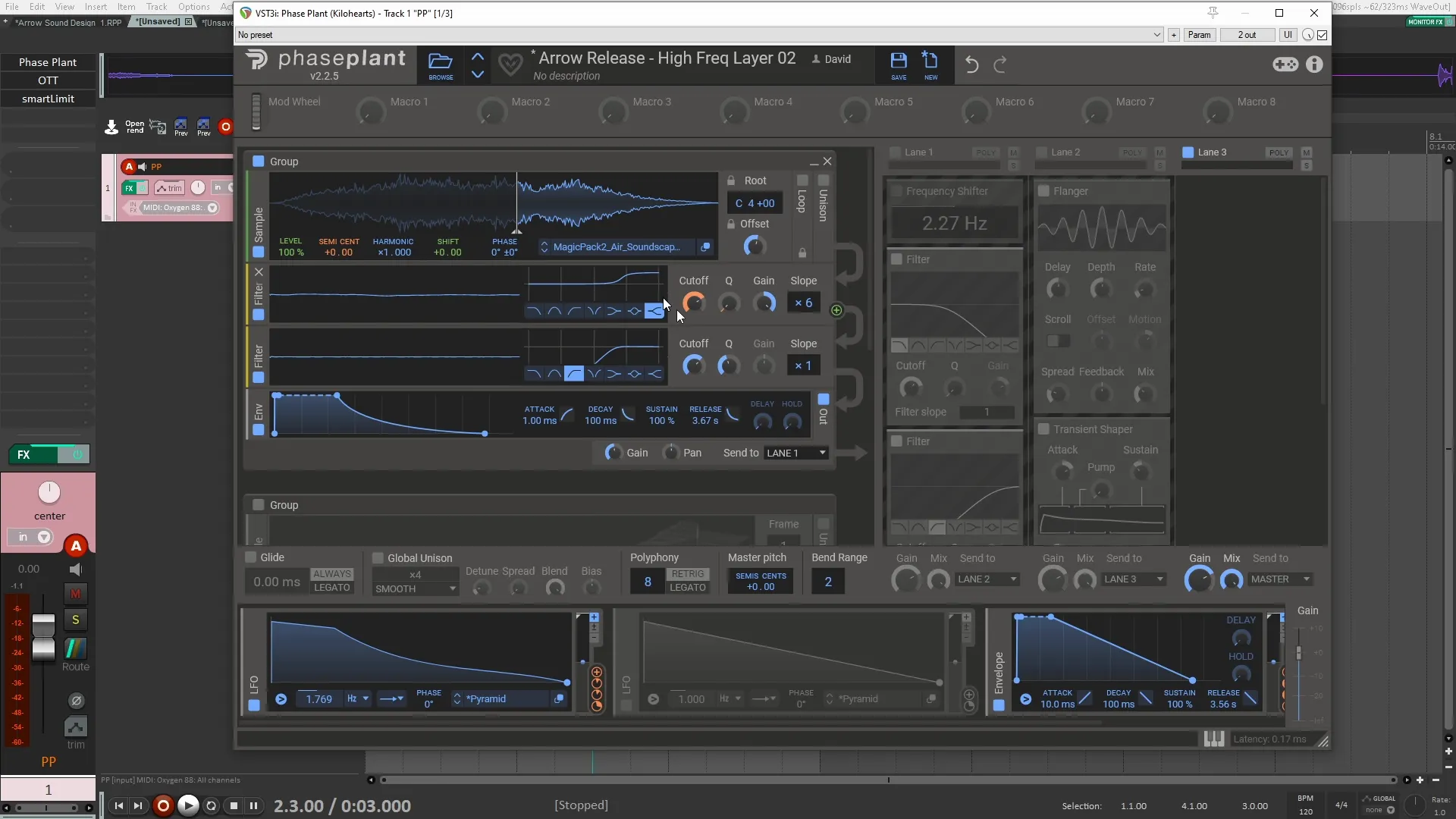Toggle the Glide checkbox

pos(251,557)
